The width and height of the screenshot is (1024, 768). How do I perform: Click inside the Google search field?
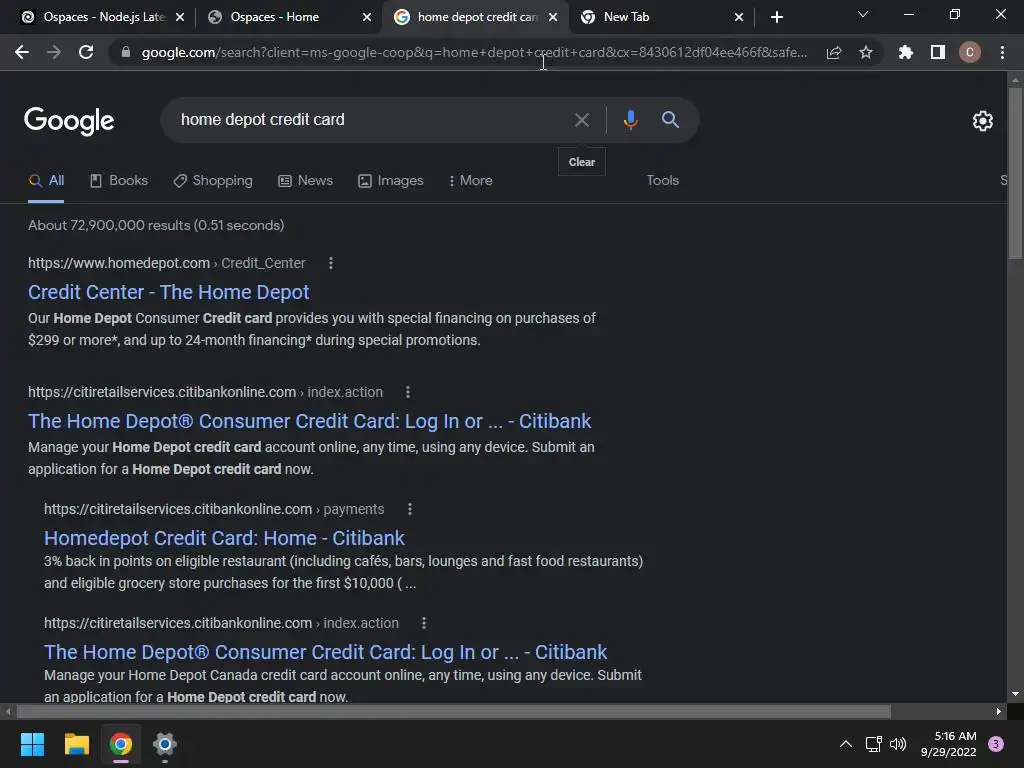[372, 120]
